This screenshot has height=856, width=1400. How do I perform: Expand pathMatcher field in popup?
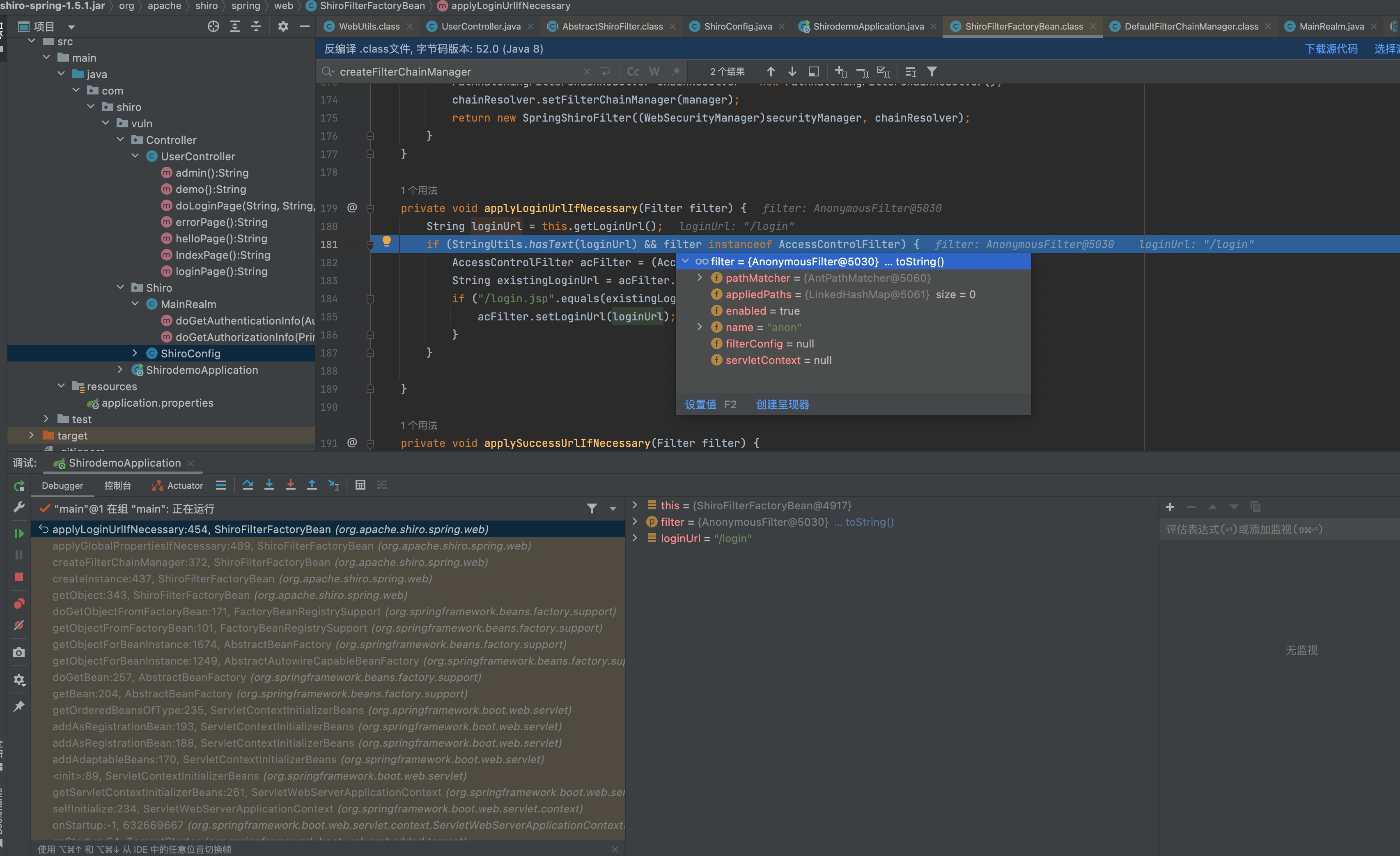click(x=700, y=277)
